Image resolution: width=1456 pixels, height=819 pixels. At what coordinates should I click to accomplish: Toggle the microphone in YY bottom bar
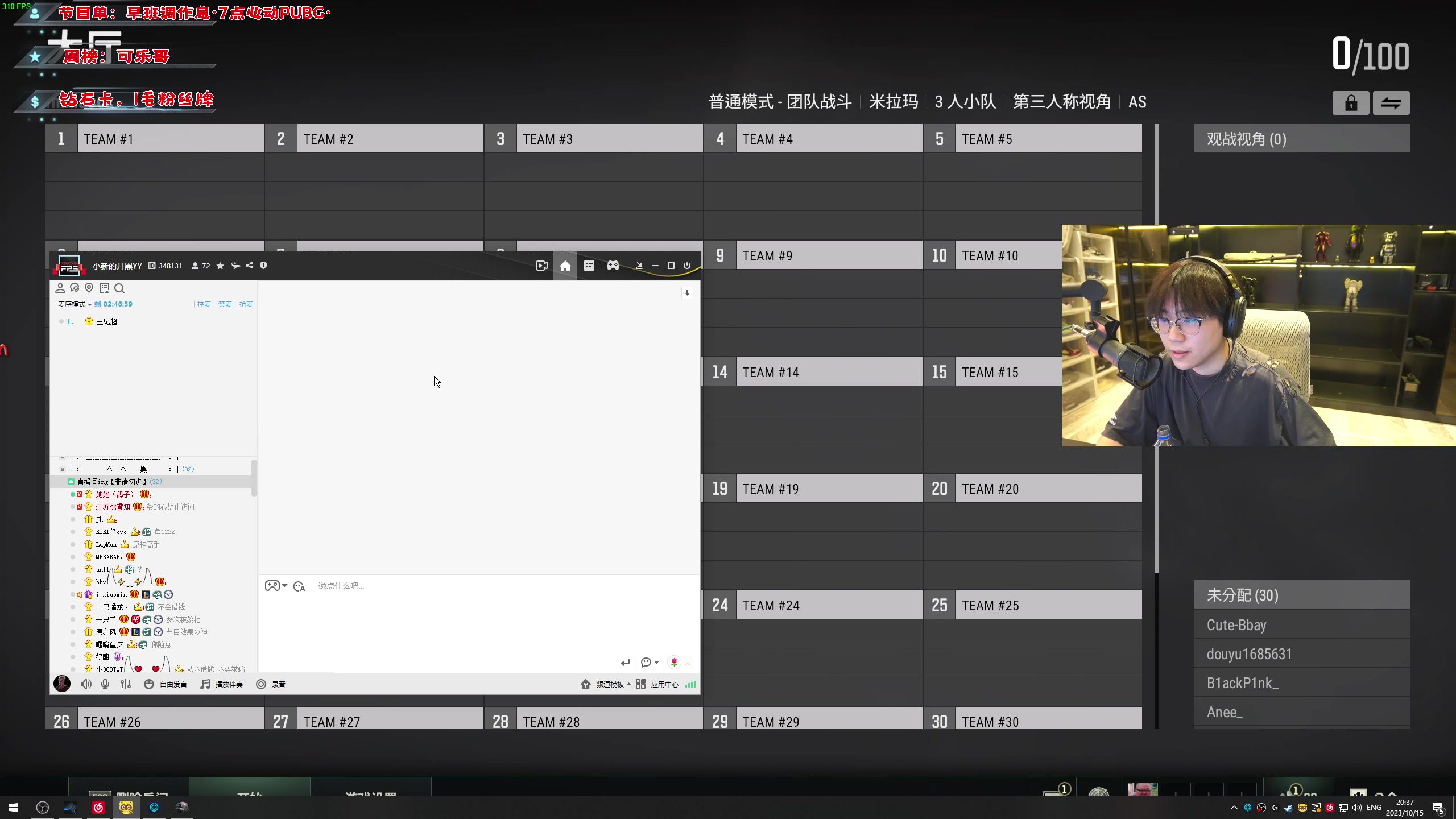(x=105, y=684)
